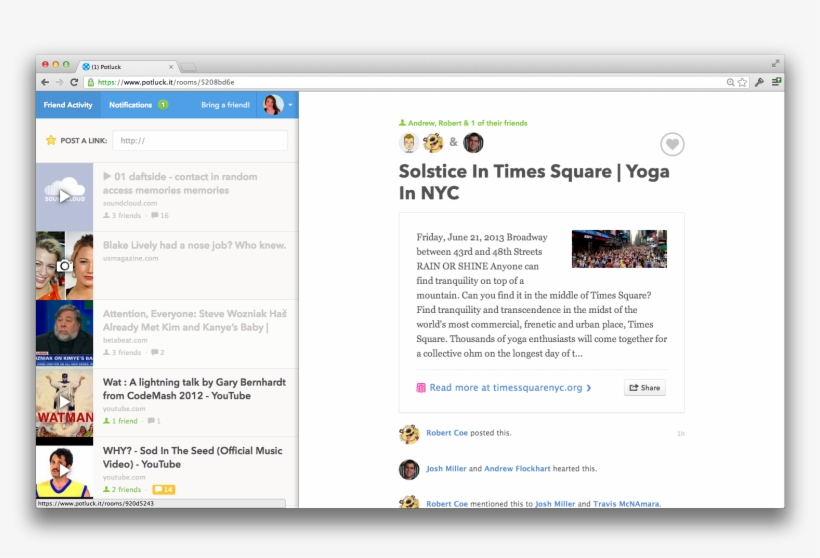Click the camera icon on Blake Lively thumbnail
This screenshot has width=820, height=558.
click(x=64, y=266)
